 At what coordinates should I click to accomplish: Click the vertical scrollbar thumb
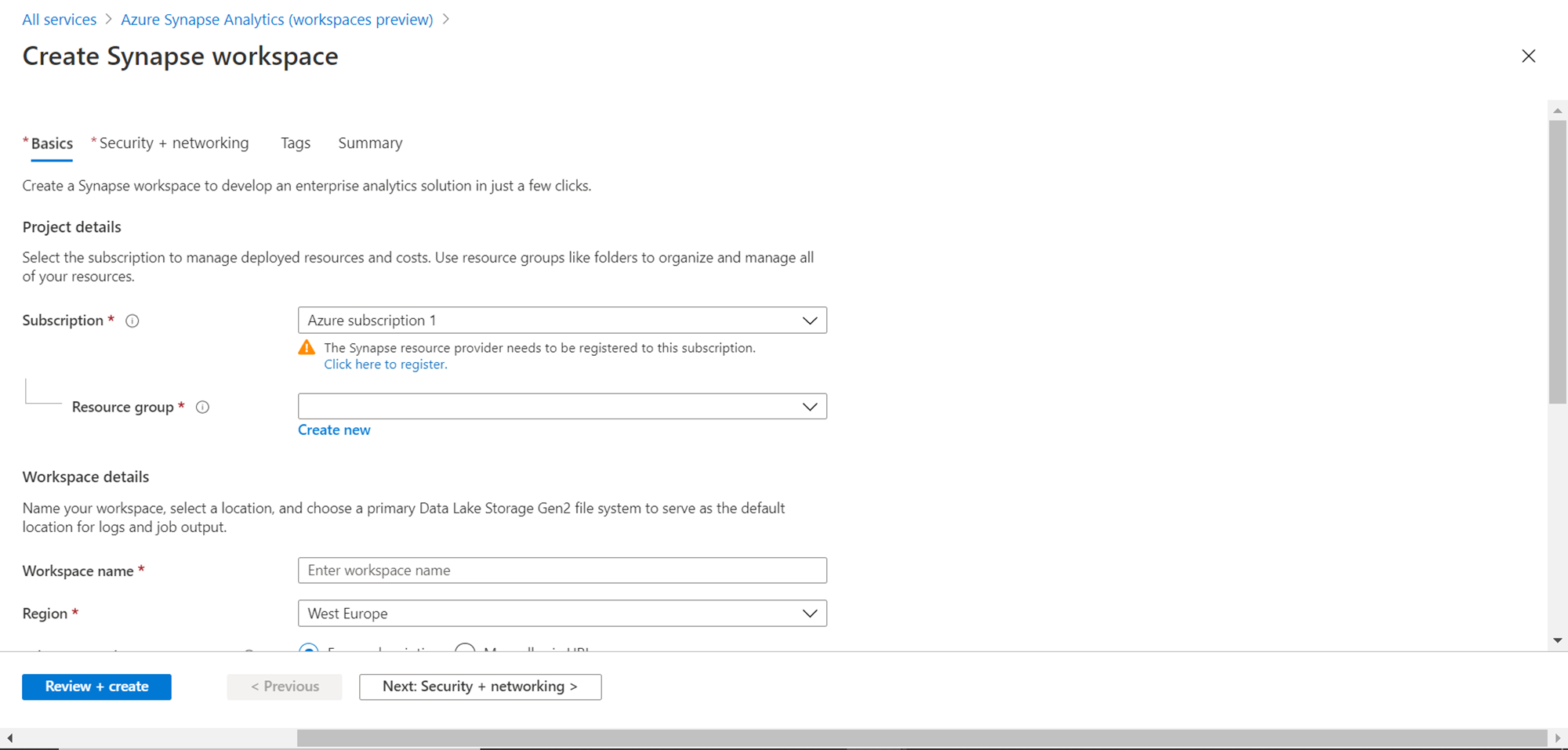tap(1557, 262)
